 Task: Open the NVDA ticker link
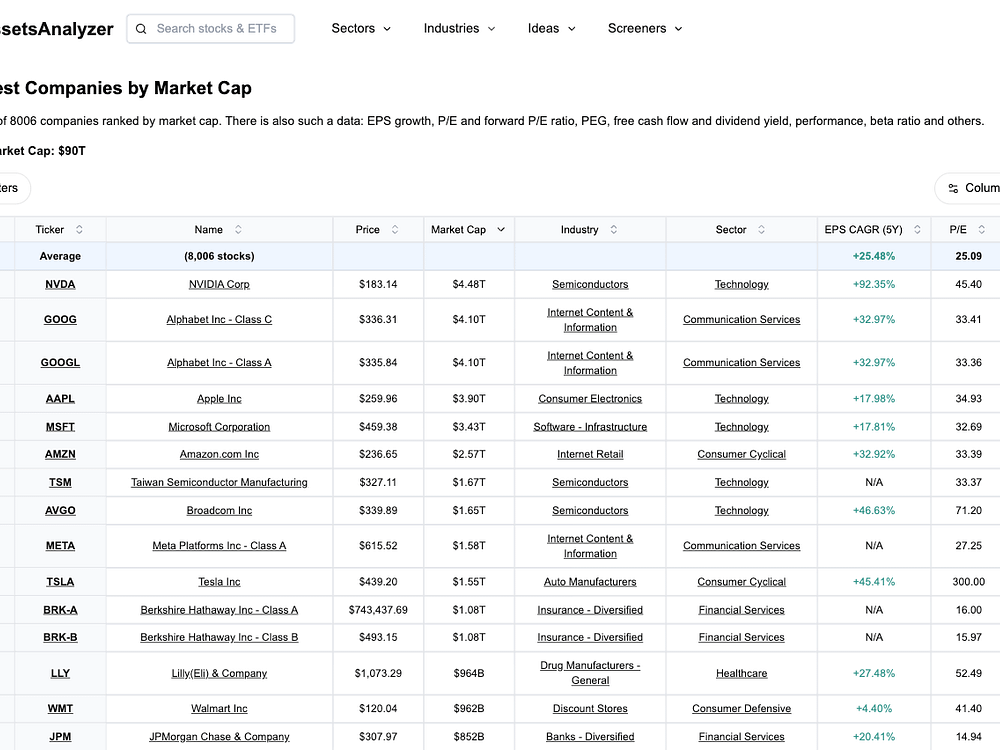(60, 284)
